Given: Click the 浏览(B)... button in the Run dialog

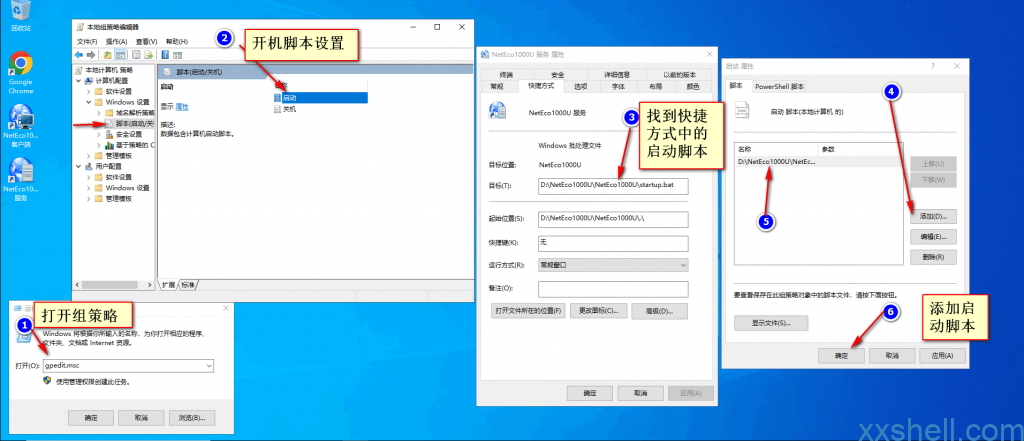Looking at the screenshot, I should (x=192, y=417).
